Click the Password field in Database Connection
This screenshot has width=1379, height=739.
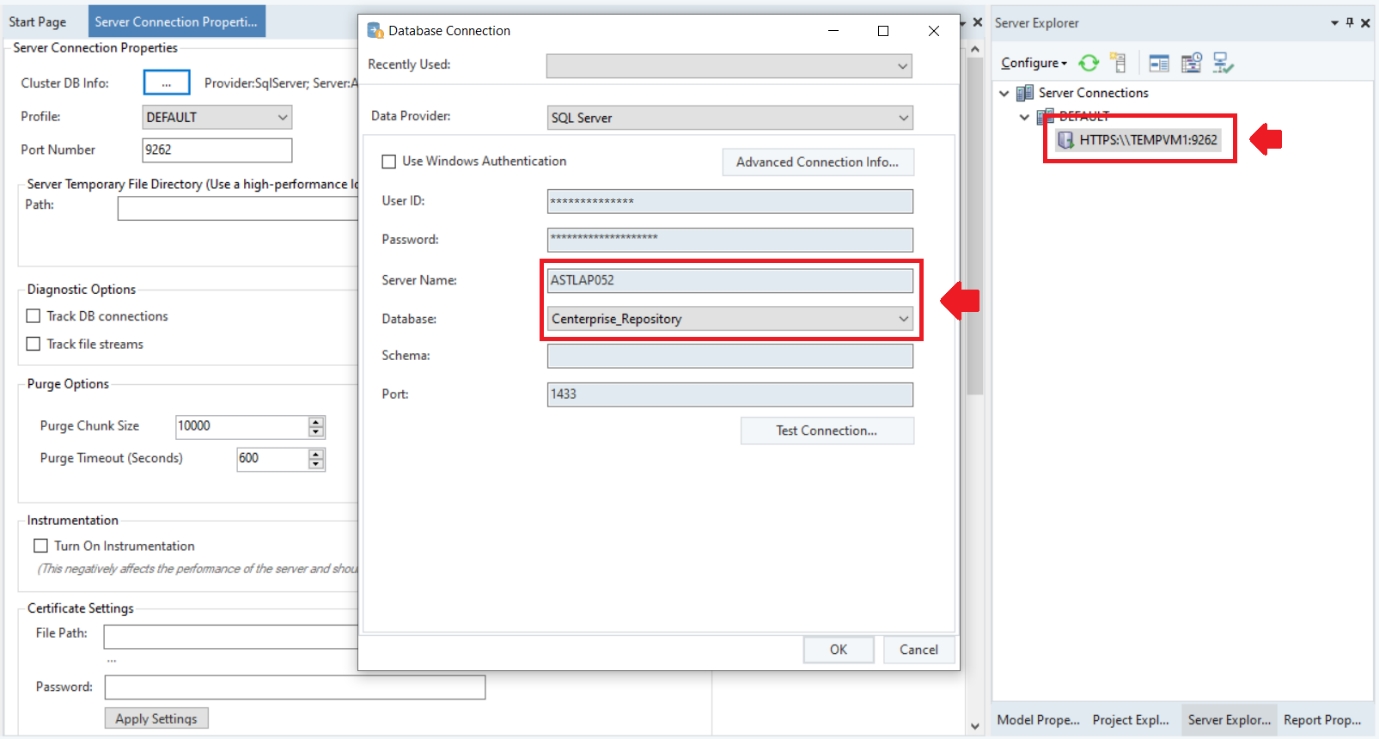click(730, 240)
